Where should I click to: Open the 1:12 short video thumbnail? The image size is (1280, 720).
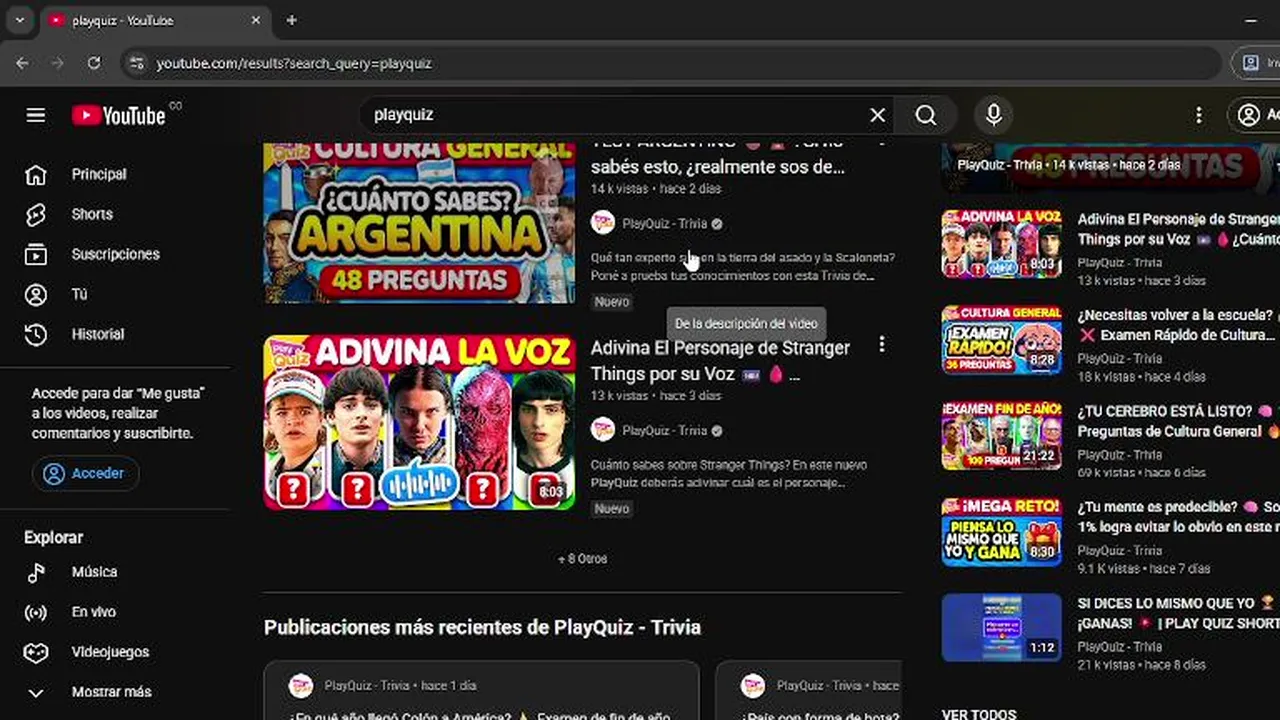[x=1001, y=628]
